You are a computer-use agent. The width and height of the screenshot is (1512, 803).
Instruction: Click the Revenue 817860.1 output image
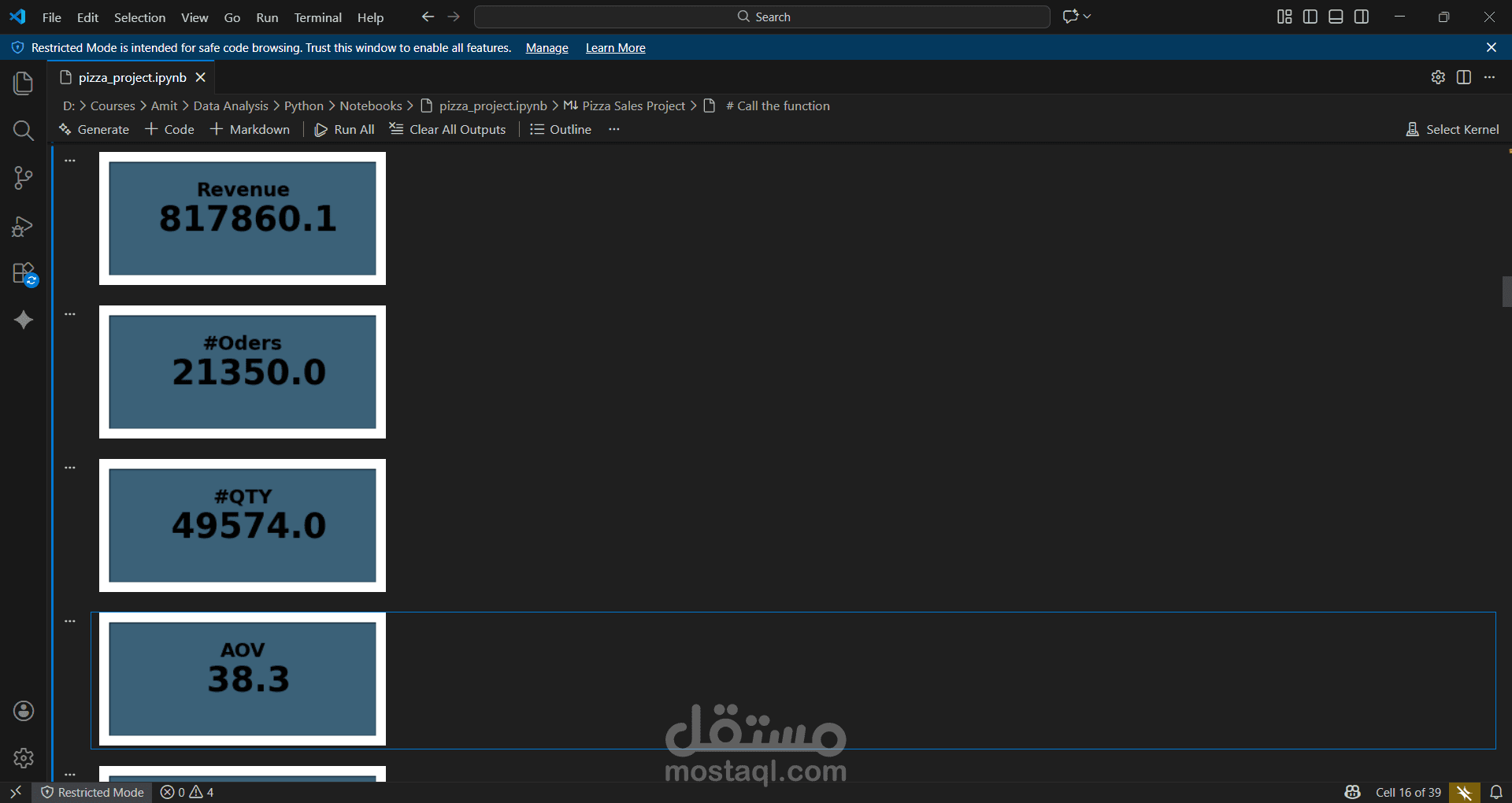(x=243, y=218)
